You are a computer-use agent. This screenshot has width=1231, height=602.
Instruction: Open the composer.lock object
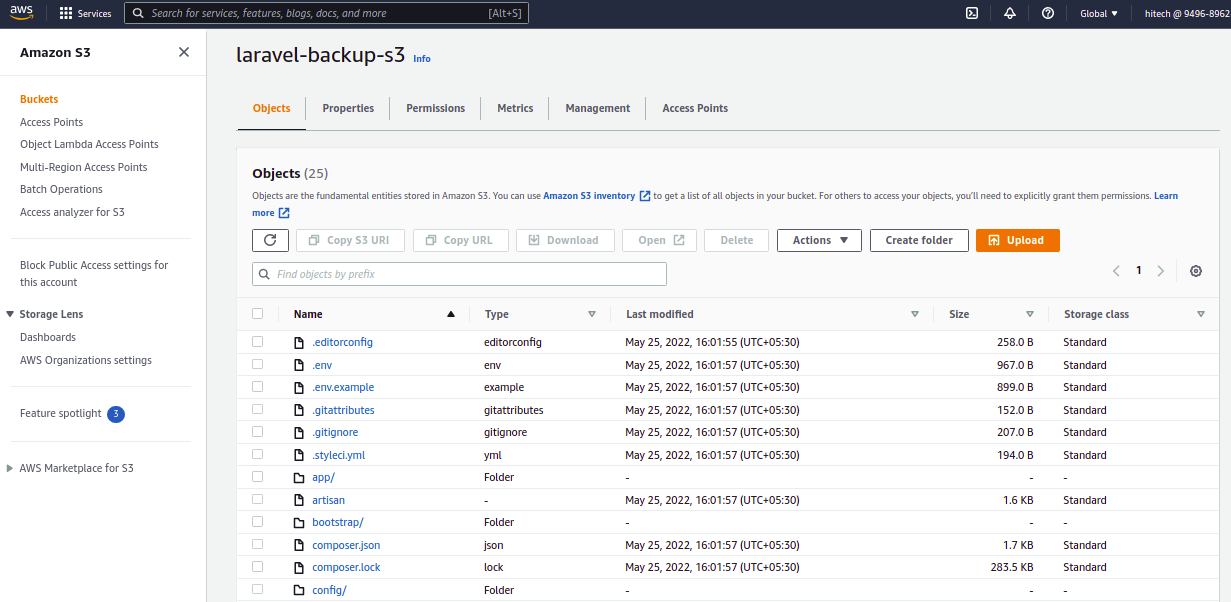click(346, 567)
